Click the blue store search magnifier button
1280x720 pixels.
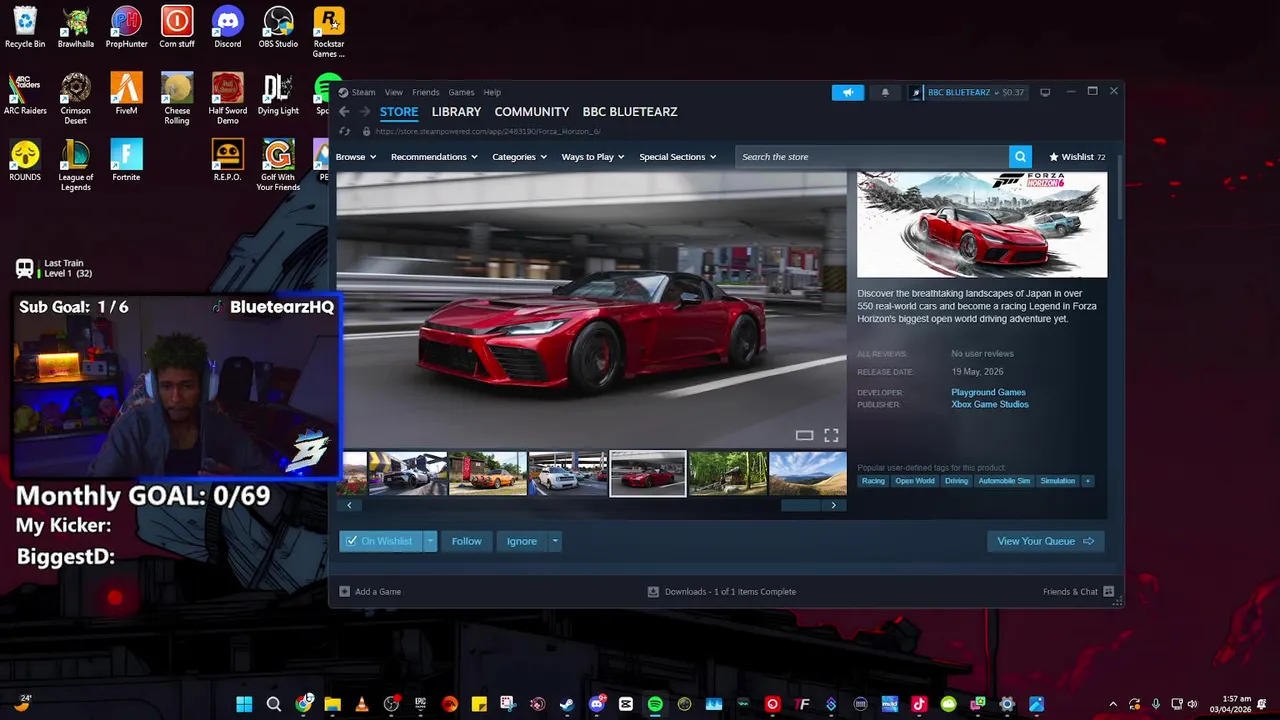(1020, 157)
